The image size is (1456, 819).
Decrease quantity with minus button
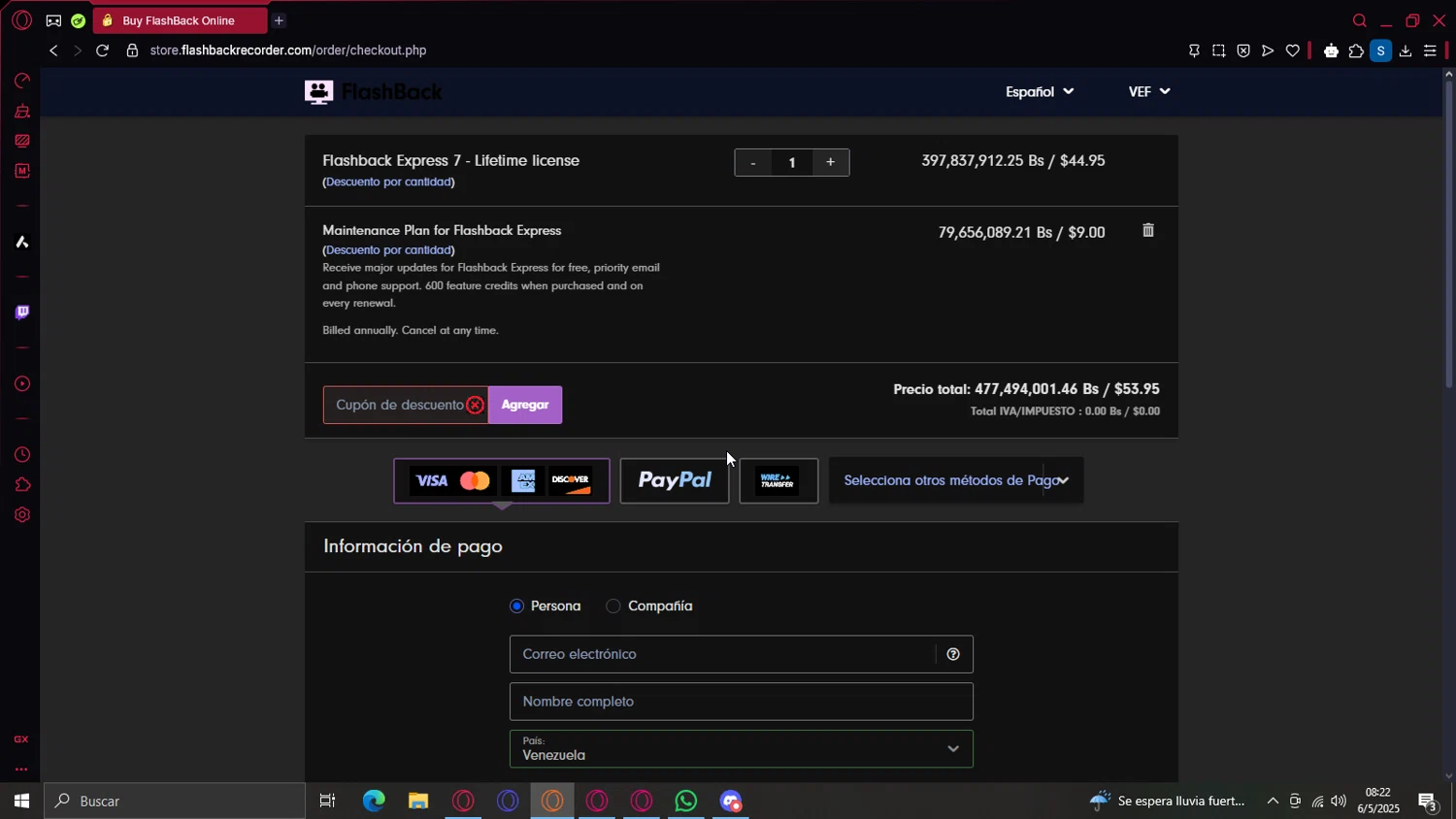pyautogui.click(x=753, y=162)
